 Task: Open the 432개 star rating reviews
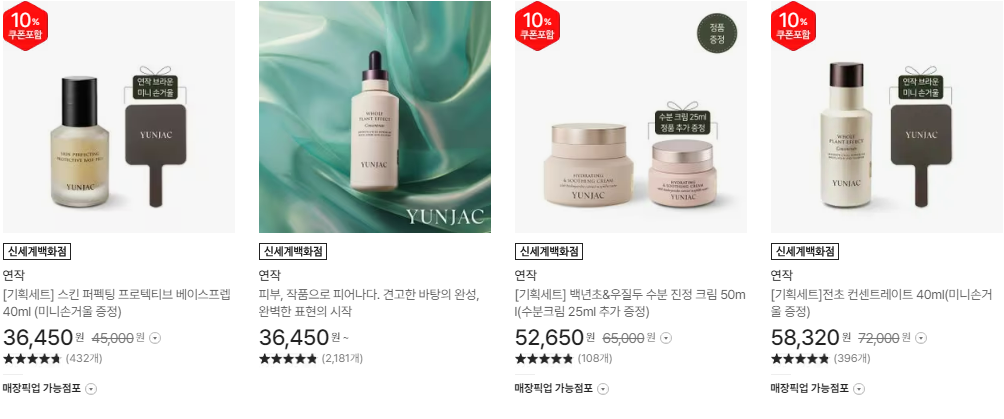[53, 358]
